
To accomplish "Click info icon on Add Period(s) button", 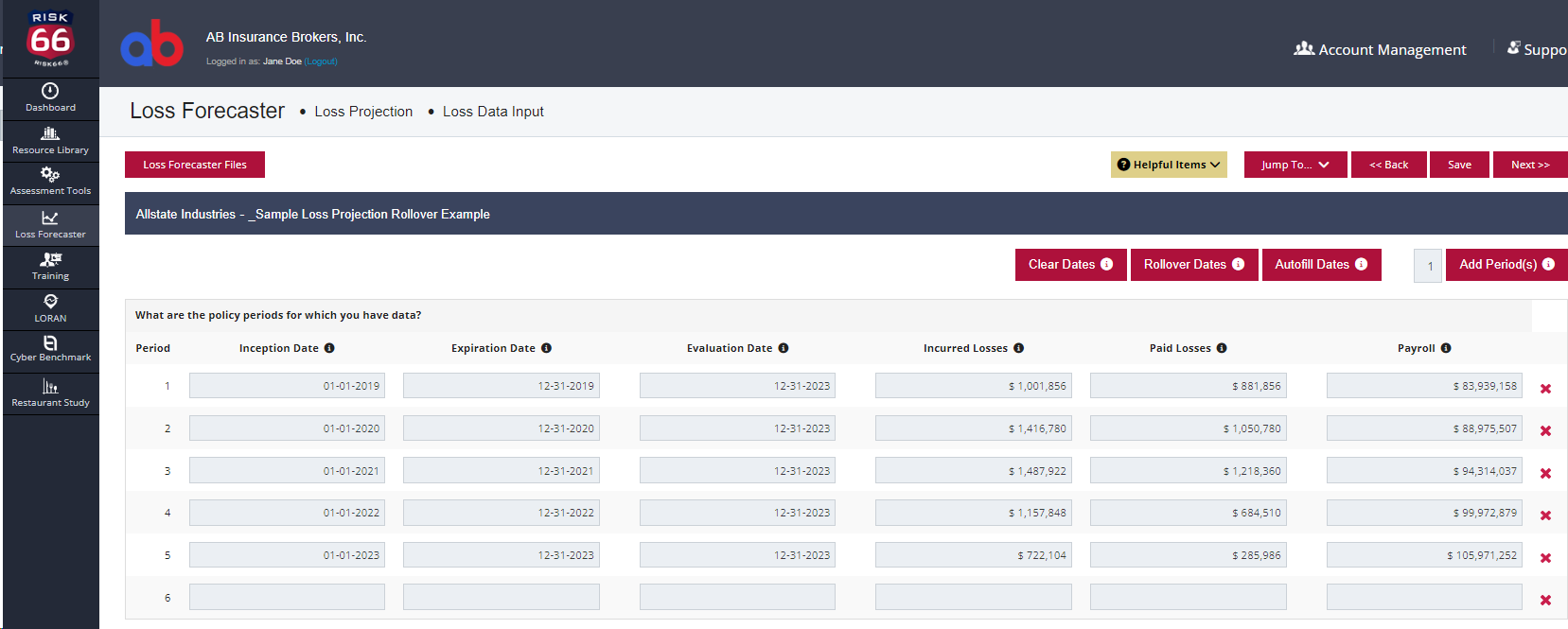I will pos(1548,264).
